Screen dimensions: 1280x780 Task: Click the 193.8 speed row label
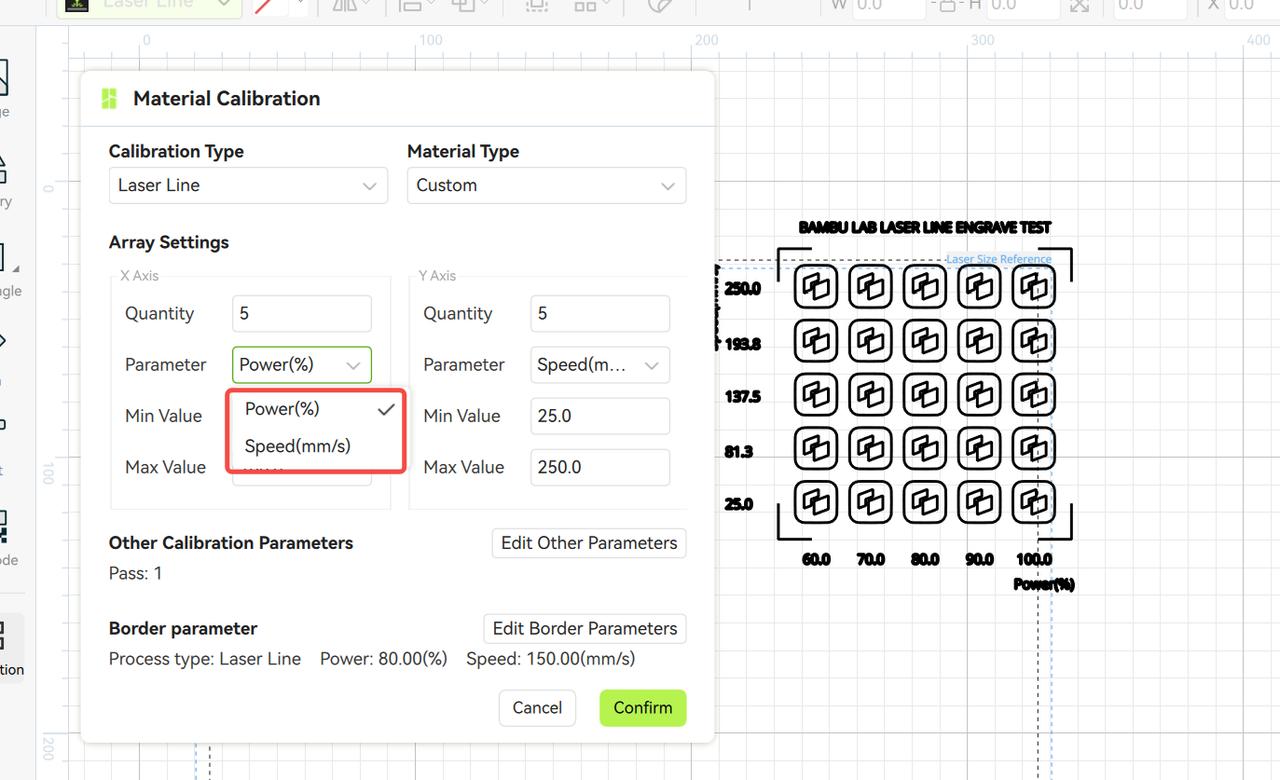point(743,344)
